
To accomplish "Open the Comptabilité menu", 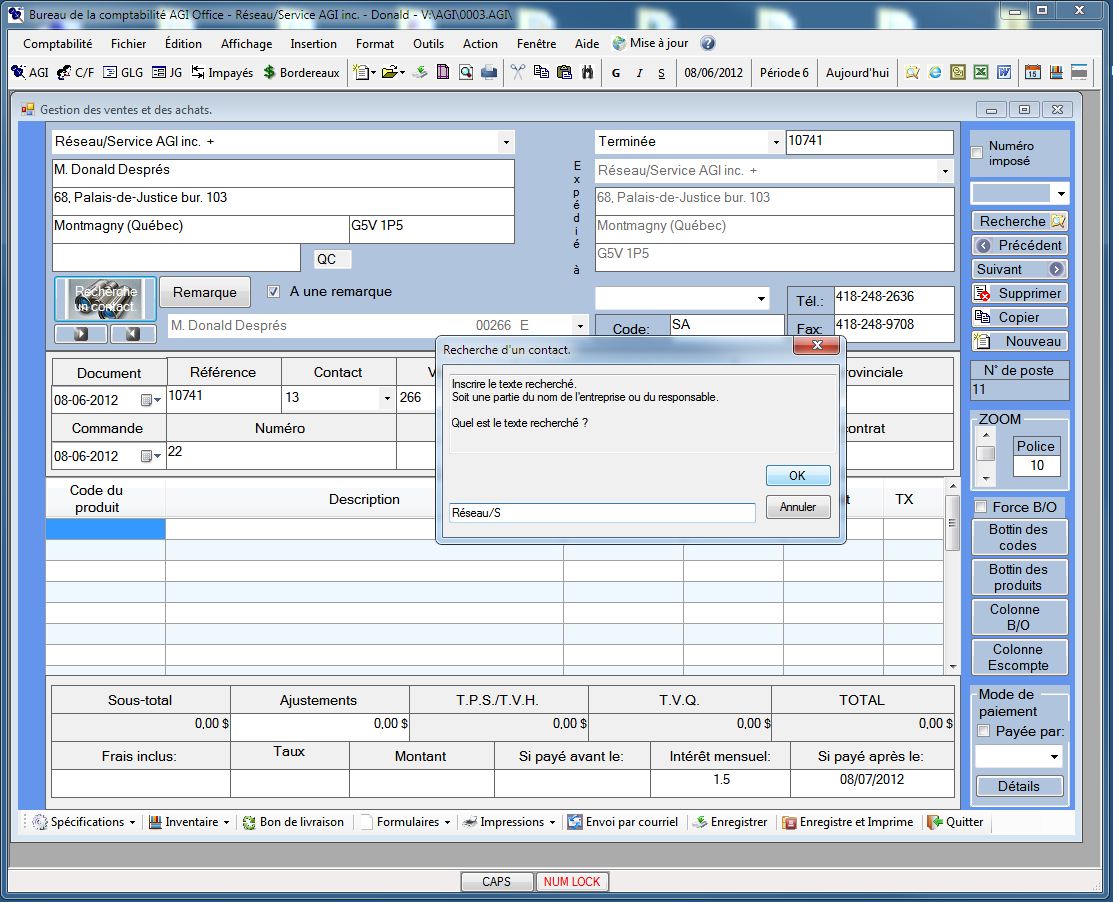I will pyautogui.click(x=57, y=43).
